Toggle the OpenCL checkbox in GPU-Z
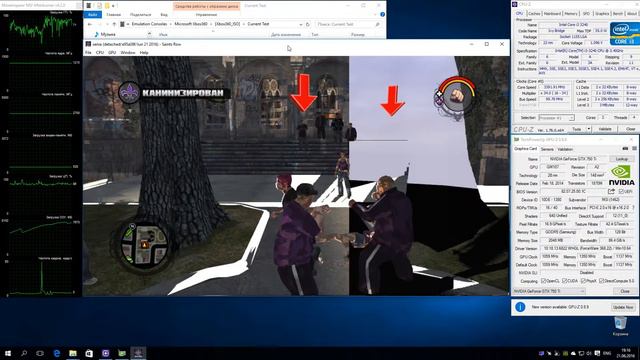Screen dimensions: 640x360 [x=543, y=281]
